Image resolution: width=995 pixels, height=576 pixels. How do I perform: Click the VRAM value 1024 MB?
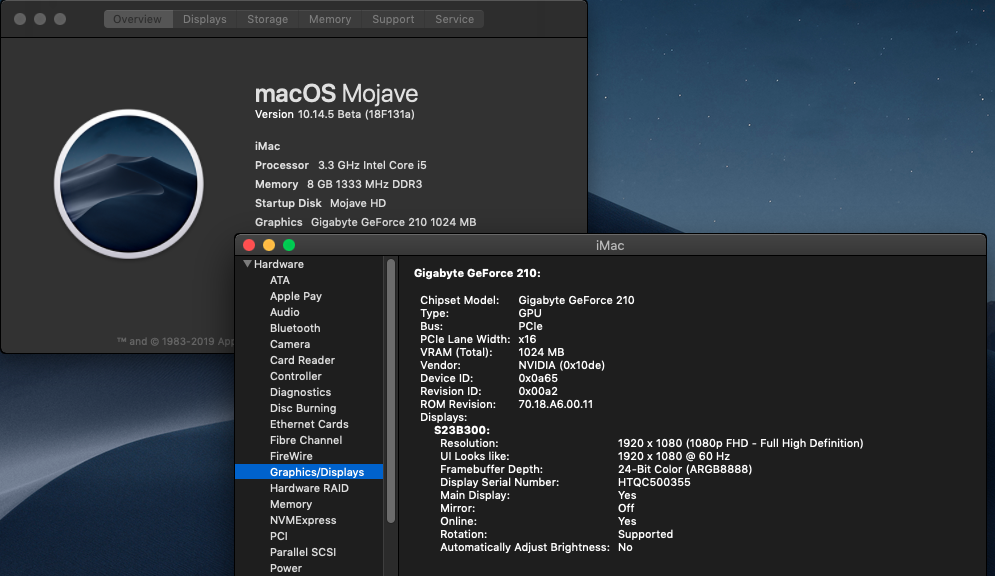(541, 352)
